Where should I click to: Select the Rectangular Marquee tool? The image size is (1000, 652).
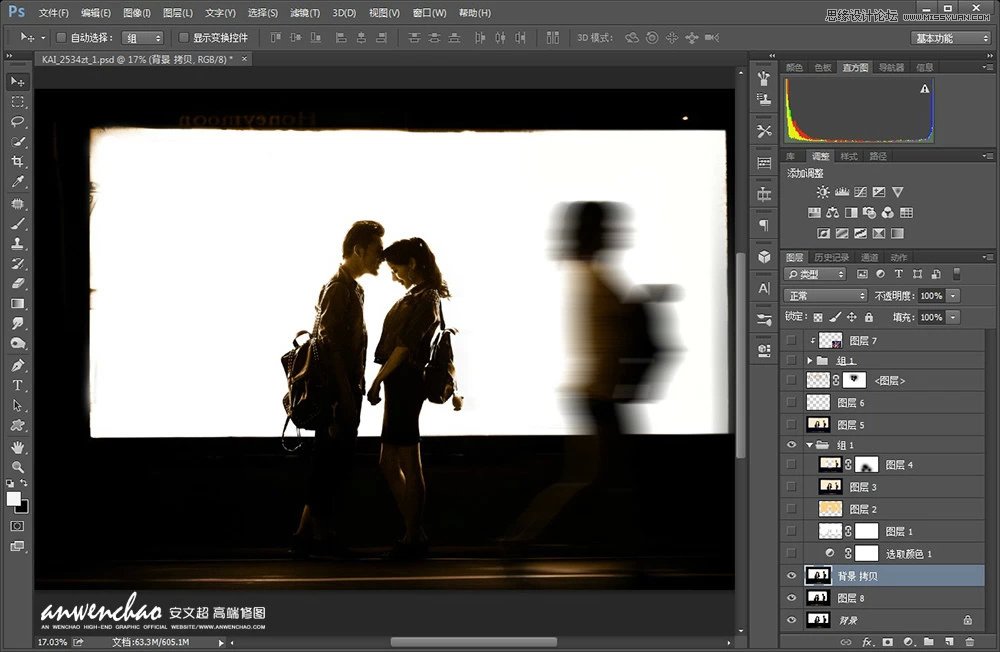pos(18,102)
